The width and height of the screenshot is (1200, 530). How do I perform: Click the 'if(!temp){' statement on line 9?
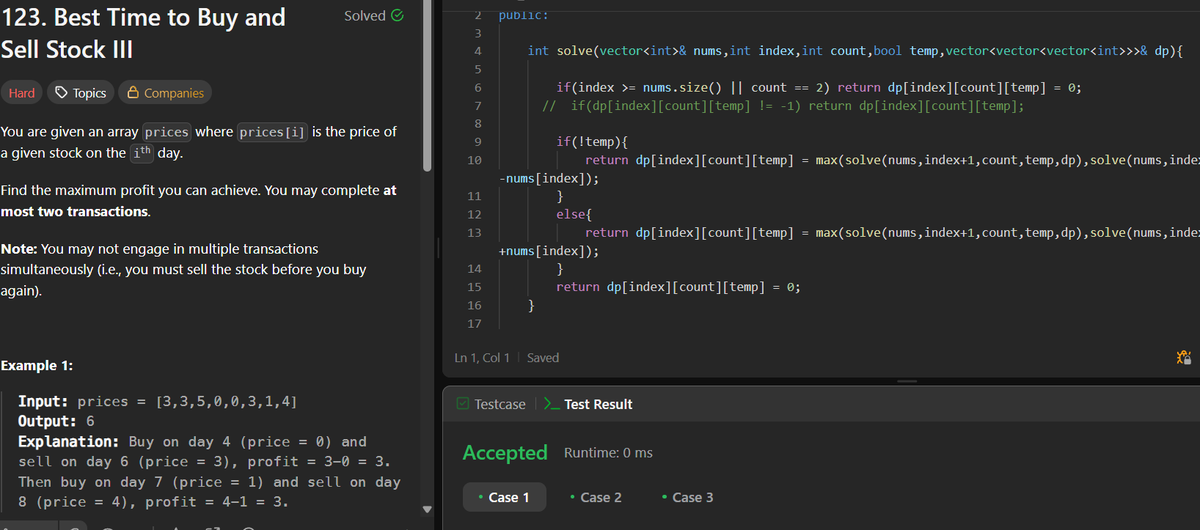(x=592, y=142)
